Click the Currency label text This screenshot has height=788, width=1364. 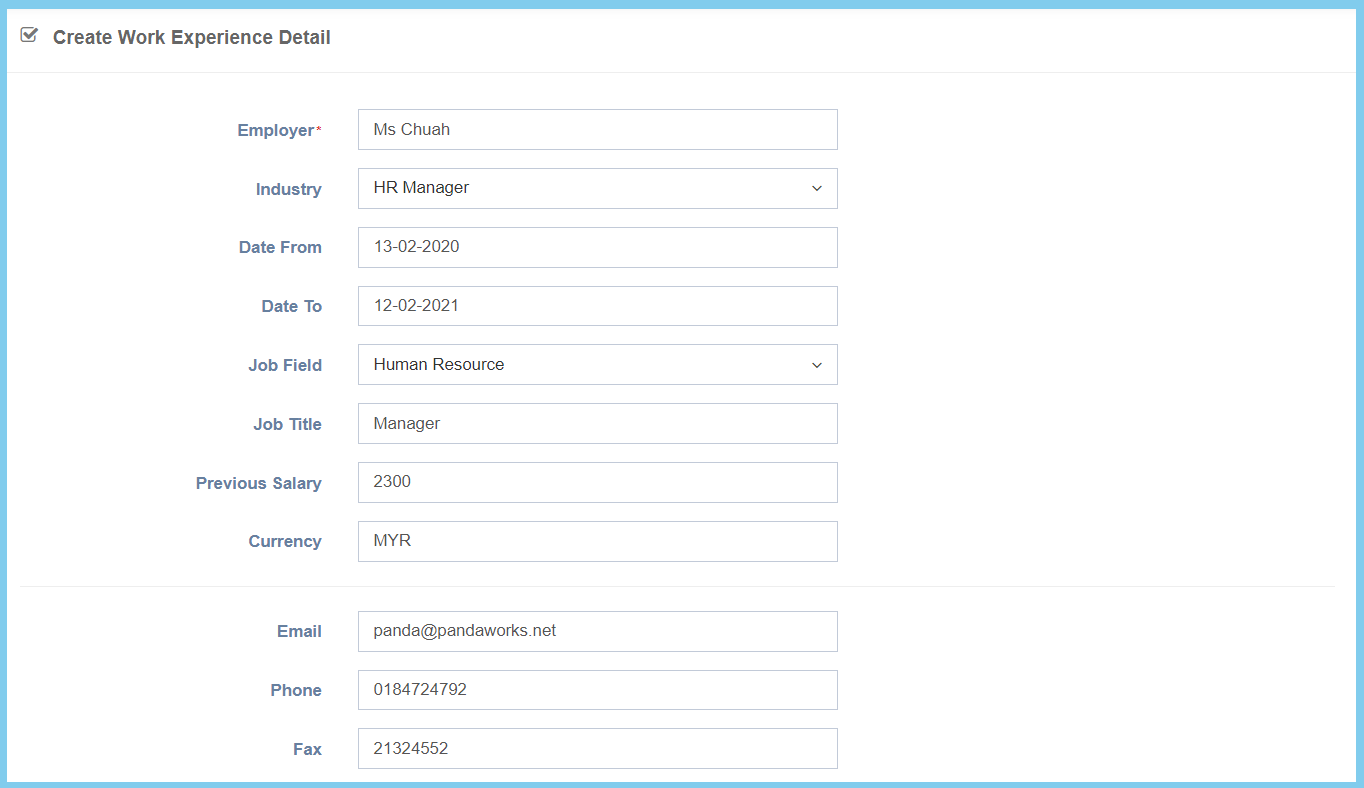coord(285,542)
